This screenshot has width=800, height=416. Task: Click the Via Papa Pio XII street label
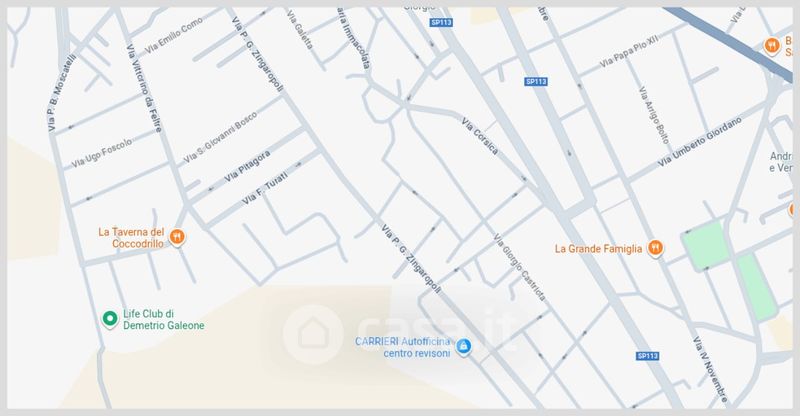(x=629, y=51)
